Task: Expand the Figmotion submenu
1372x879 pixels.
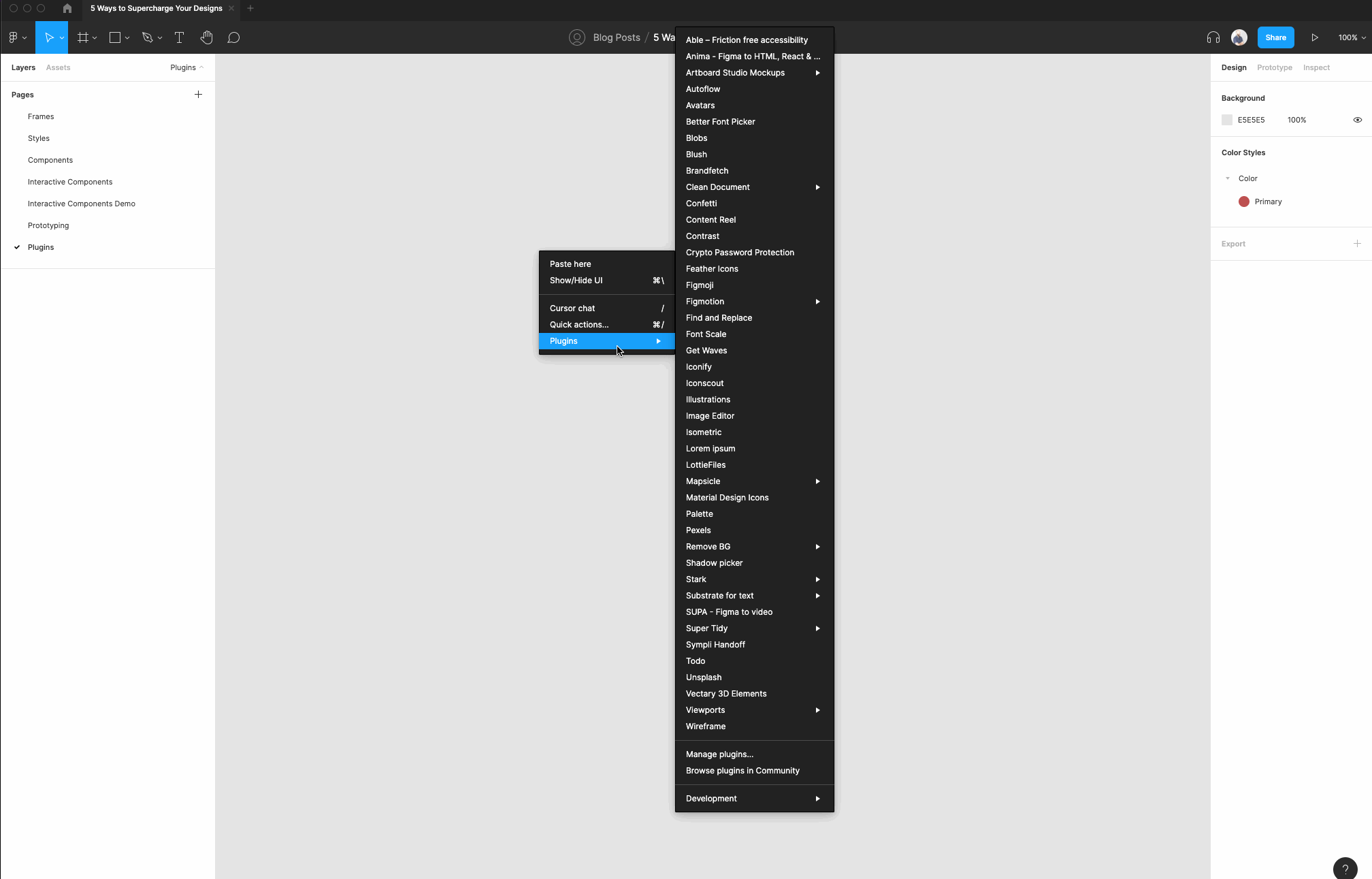Action: (754, 302)
